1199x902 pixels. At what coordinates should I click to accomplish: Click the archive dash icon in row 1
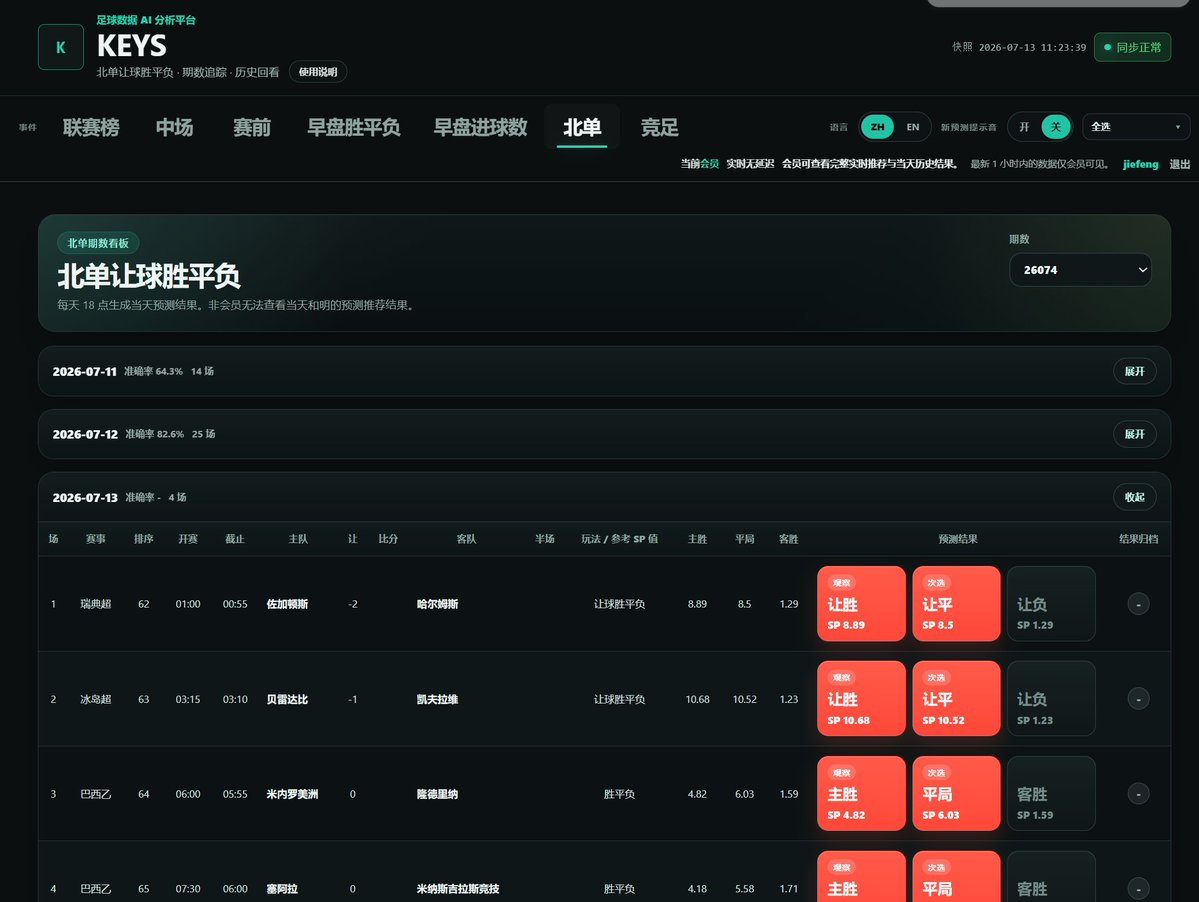click(1138, 604)
